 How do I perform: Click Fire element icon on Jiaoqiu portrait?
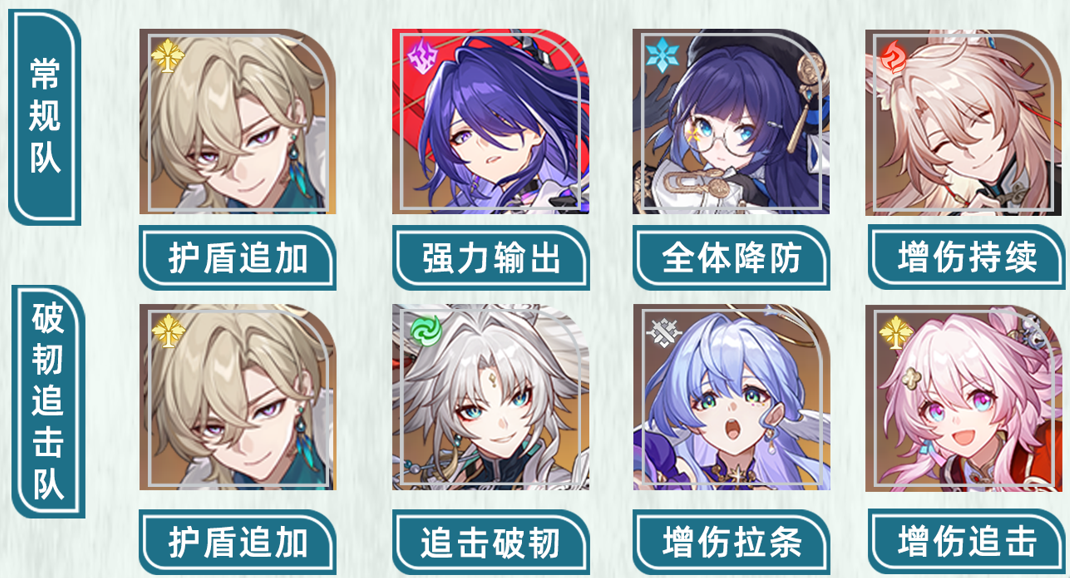click(893, 57)
